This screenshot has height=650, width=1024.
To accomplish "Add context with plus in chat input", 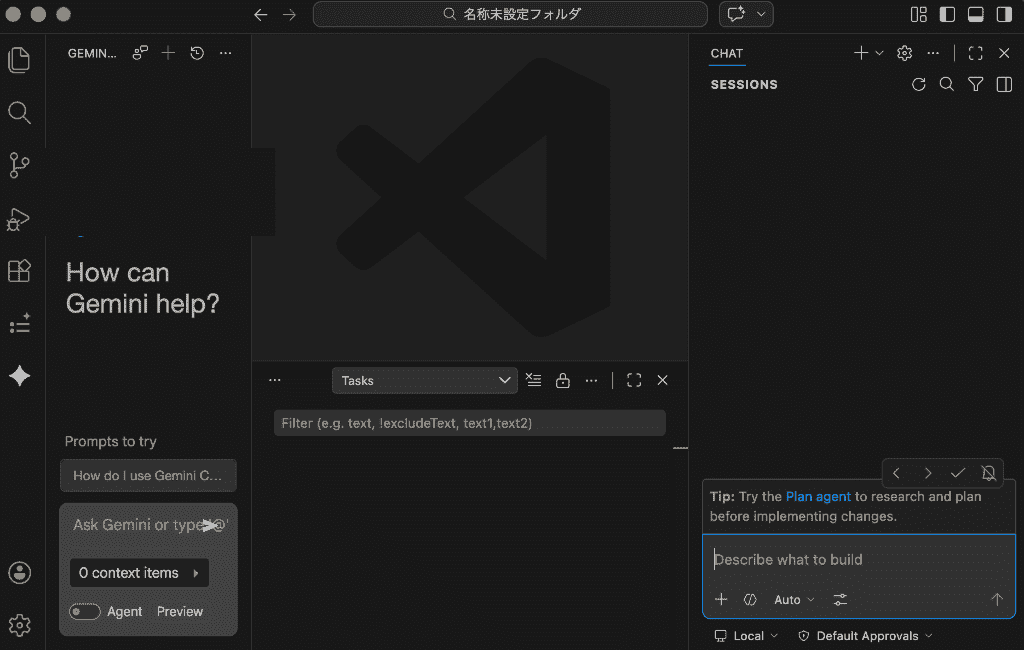I will point(721,600).
